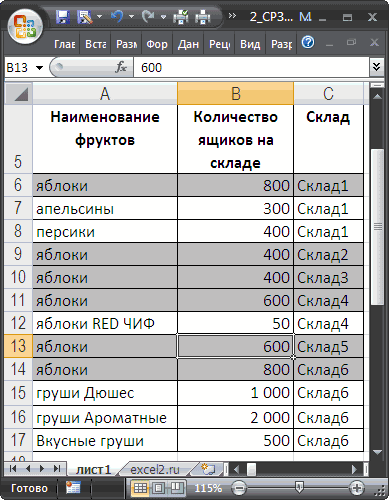Open the Рецензирование ribbon tab
389x500 pixels.
(219, 44)
